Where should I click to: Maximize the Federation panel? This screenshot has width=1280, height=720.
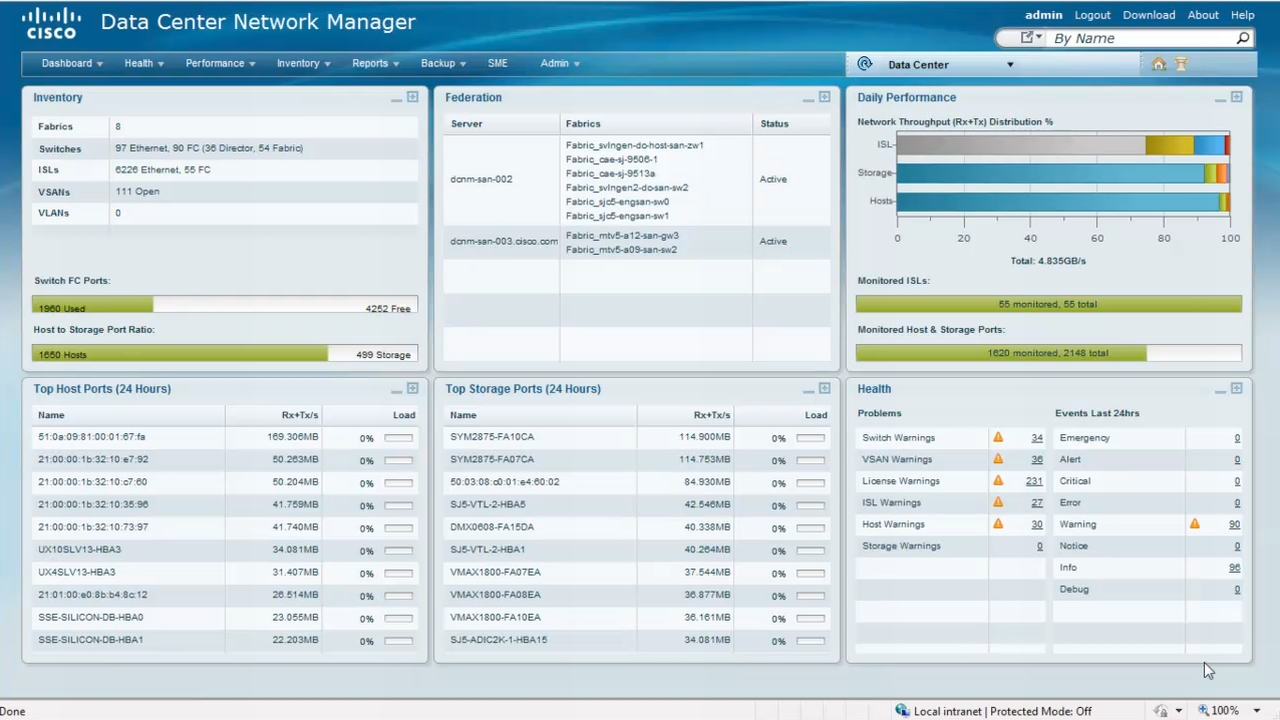point(824,97)
